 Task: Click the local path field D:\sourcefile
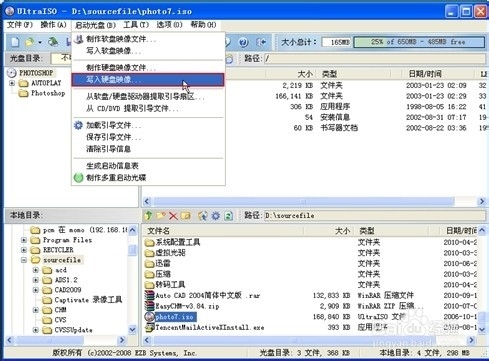click(x=374, y=216)
